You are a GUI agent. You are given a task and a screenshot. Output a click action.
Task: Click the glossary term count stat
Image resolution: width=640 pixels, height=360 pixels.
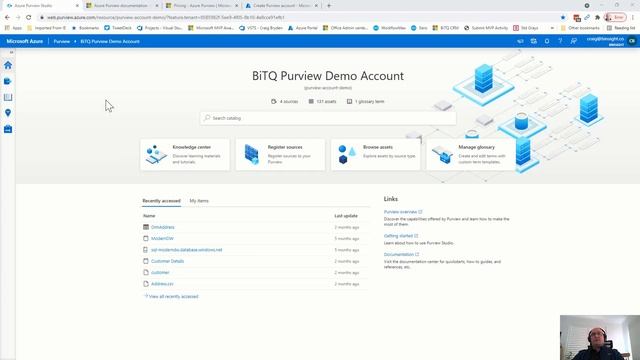coord(365,101)
